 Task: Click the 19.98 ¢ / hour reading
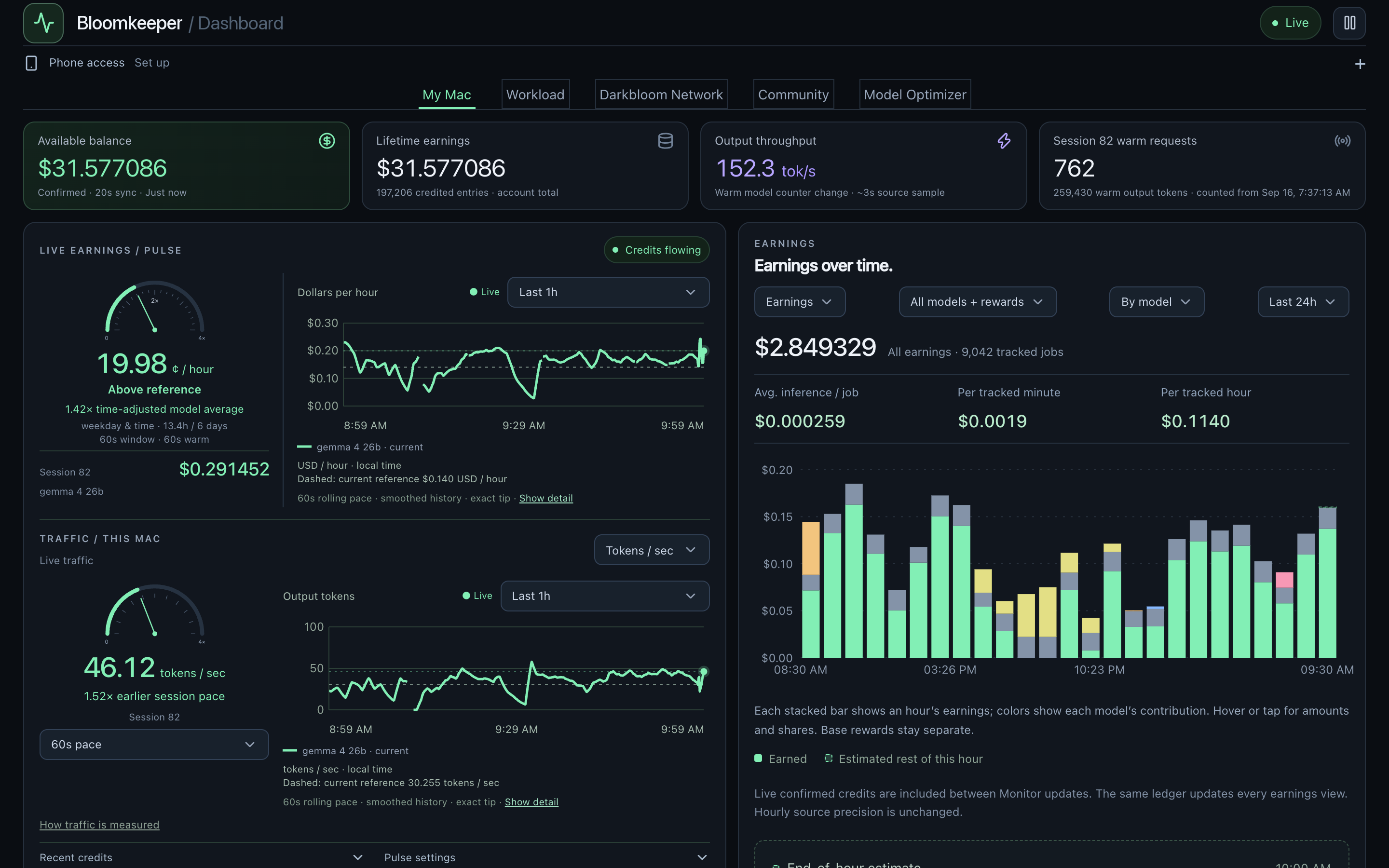click(155, 364)
